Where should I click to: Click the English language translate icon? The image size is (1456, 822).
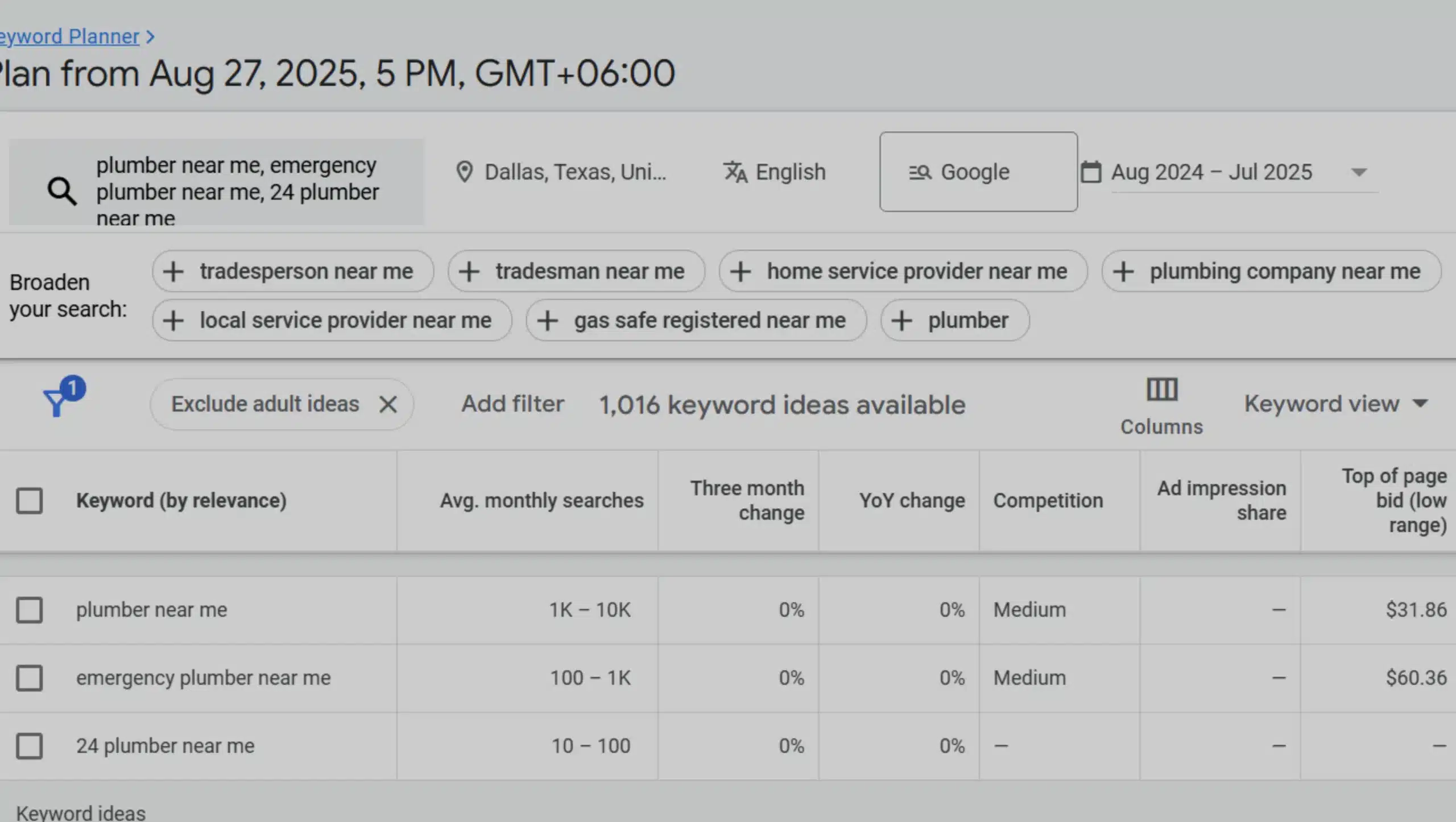click(735, 172)
